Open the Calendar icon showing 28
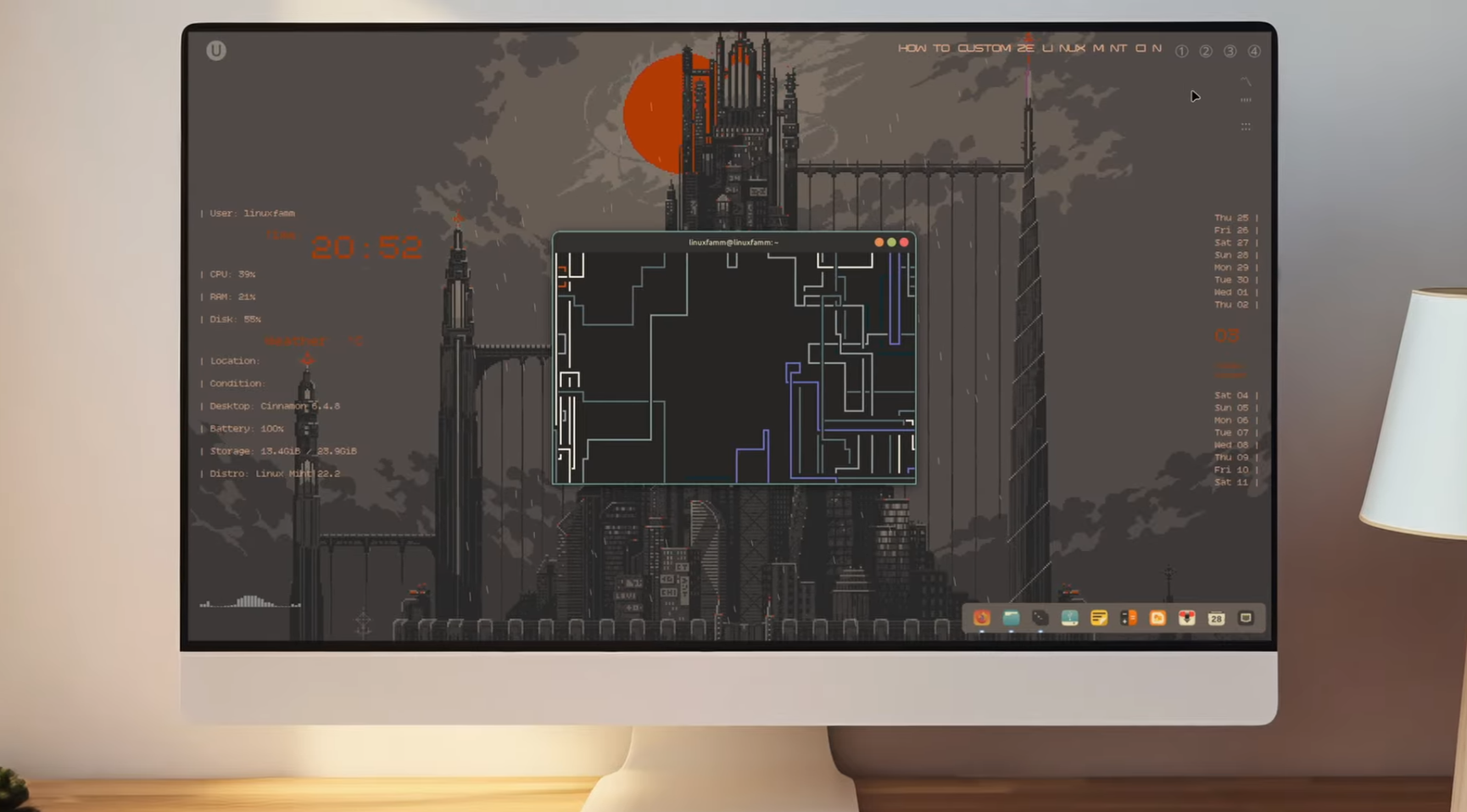Viewport: 1467px width, 812px height. point(1216,618)
